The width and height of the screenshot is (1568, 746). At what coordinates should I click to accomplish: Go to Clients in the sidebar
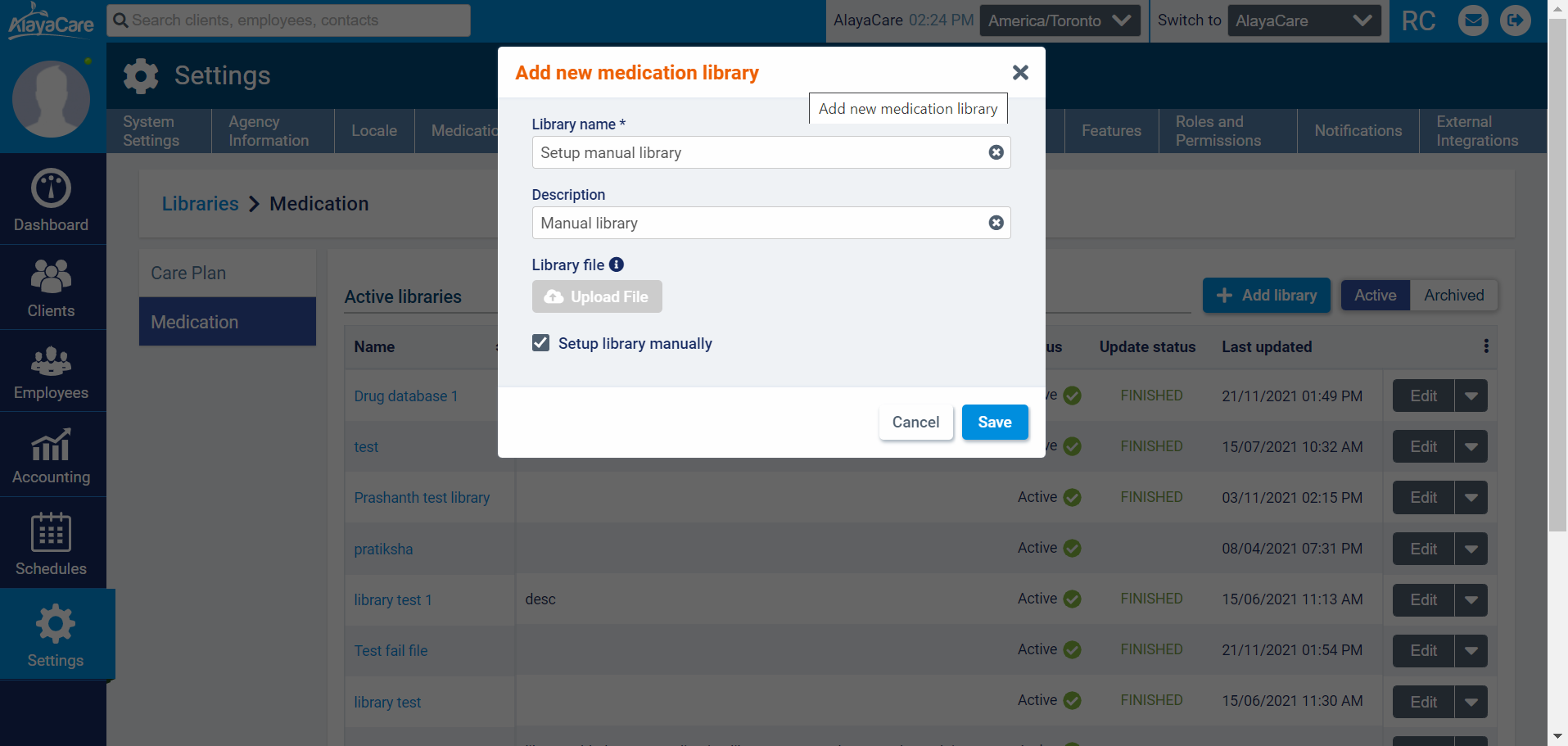(x=51, y=287)
